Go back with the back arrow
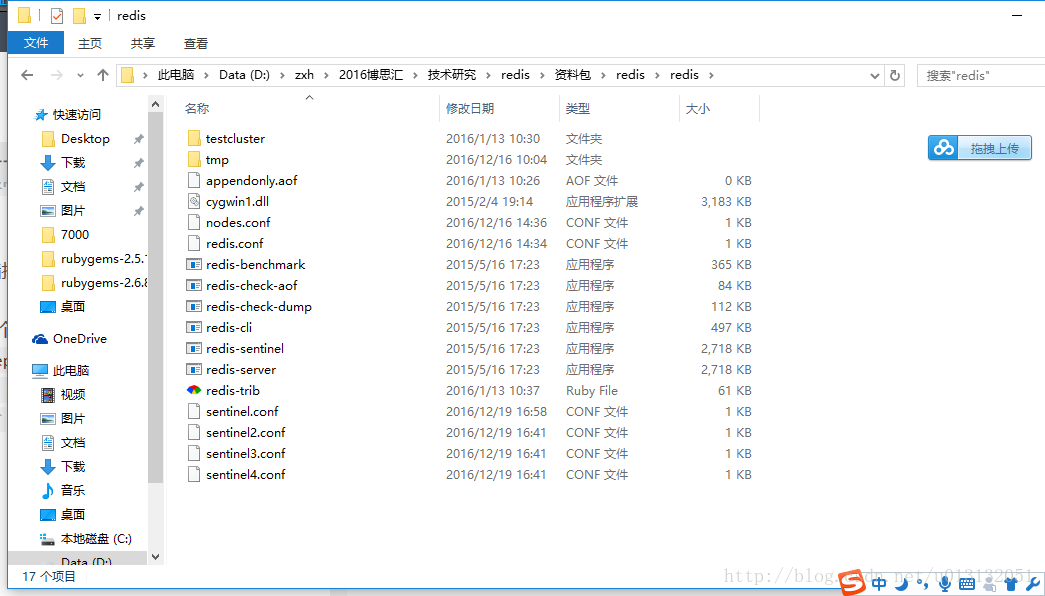Screen dimensions: 1045x596 27,75
